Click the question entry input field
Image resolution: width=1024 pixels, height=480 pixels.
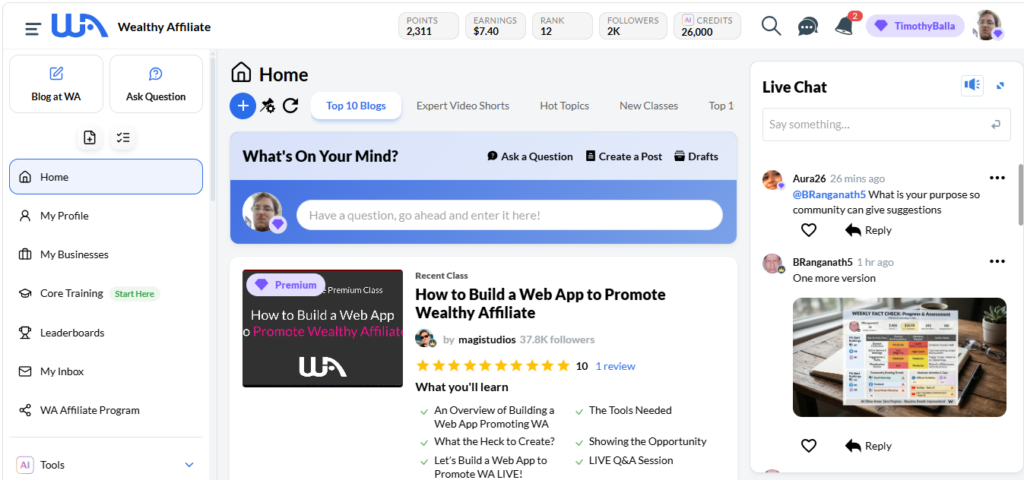509,215
